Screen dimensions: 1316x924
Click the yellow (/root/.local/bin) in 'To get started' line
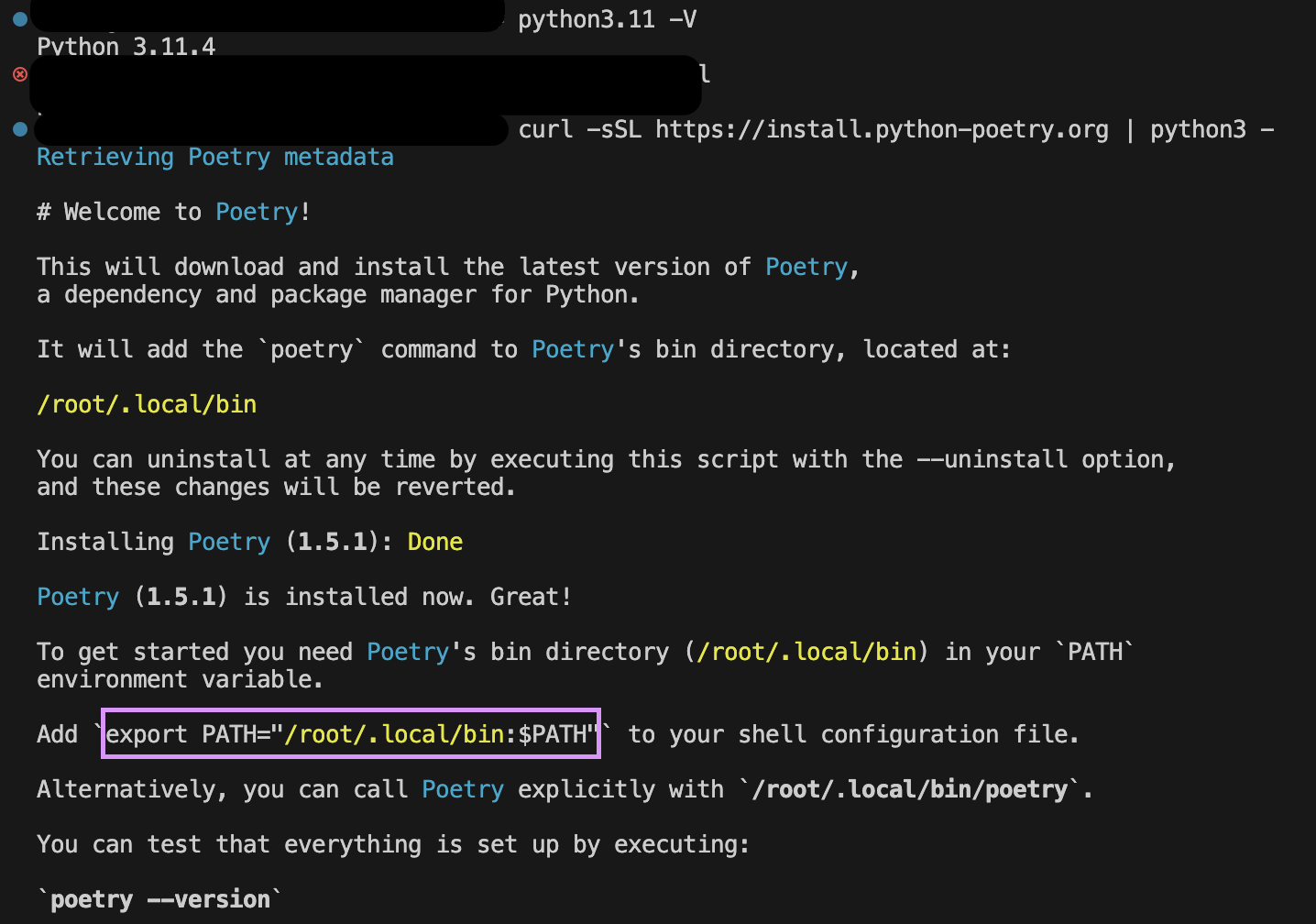(806, 652)
